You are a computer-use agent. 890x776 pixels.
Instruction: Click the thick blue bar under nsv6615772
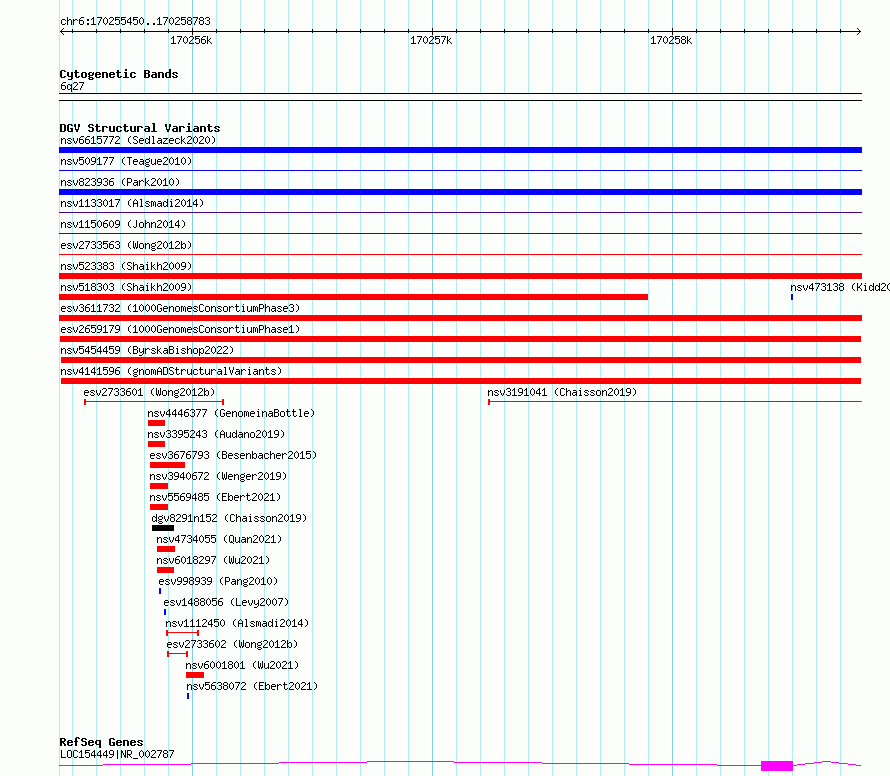[460, 150]
